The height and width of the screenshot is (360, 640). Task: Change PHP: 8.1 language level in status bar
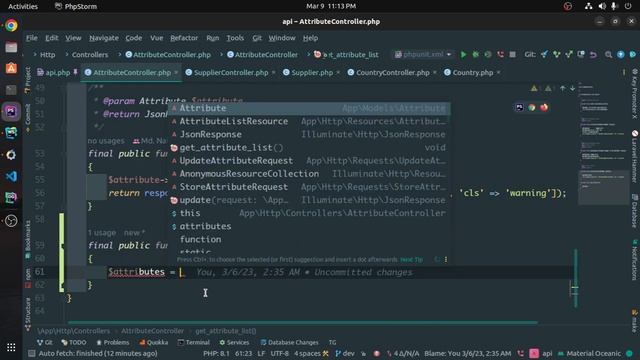(216, 353)
